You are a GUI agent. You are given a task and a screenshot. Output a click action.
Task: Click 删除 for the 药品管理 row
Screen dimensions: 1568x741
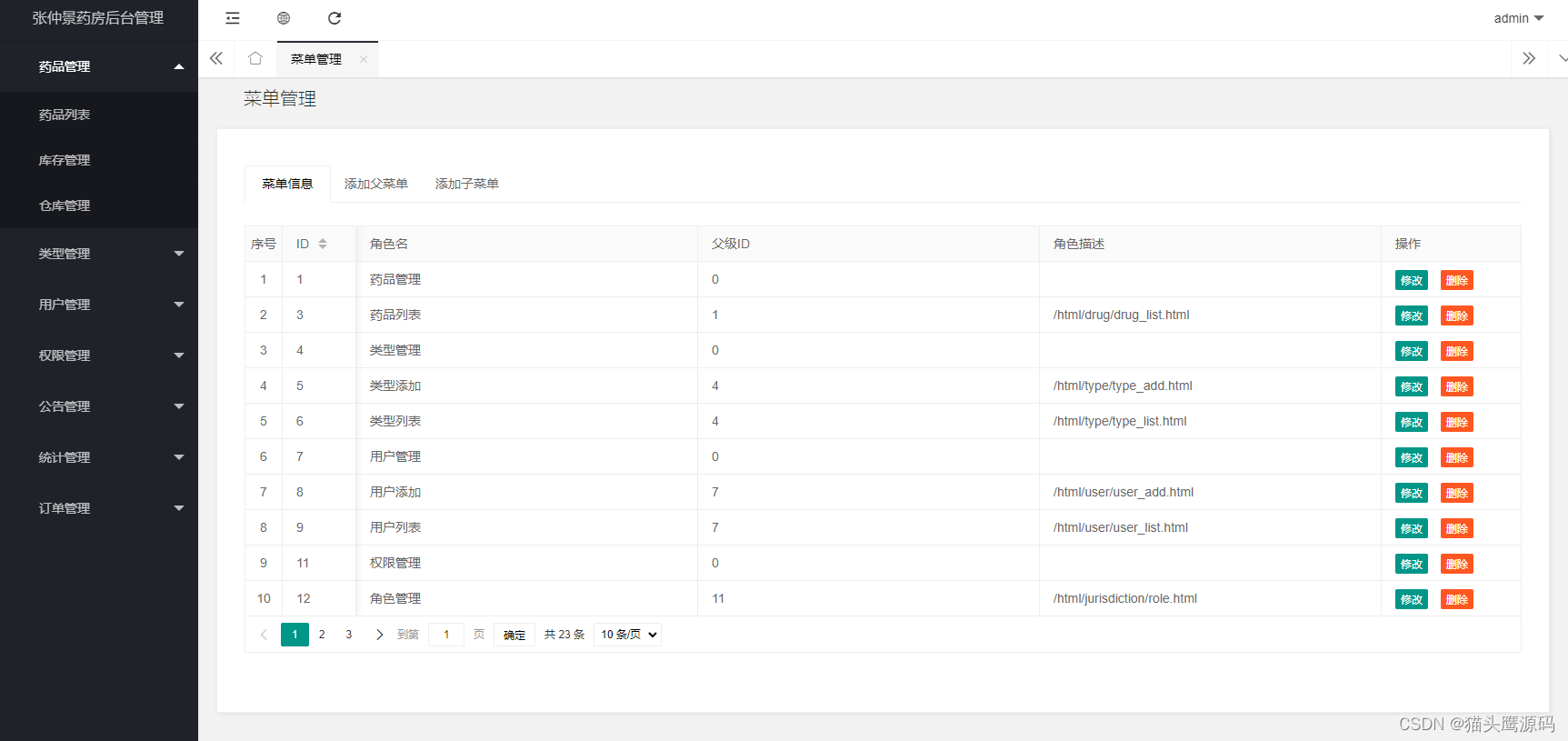pyautogui.click(x=1457, y=280)
